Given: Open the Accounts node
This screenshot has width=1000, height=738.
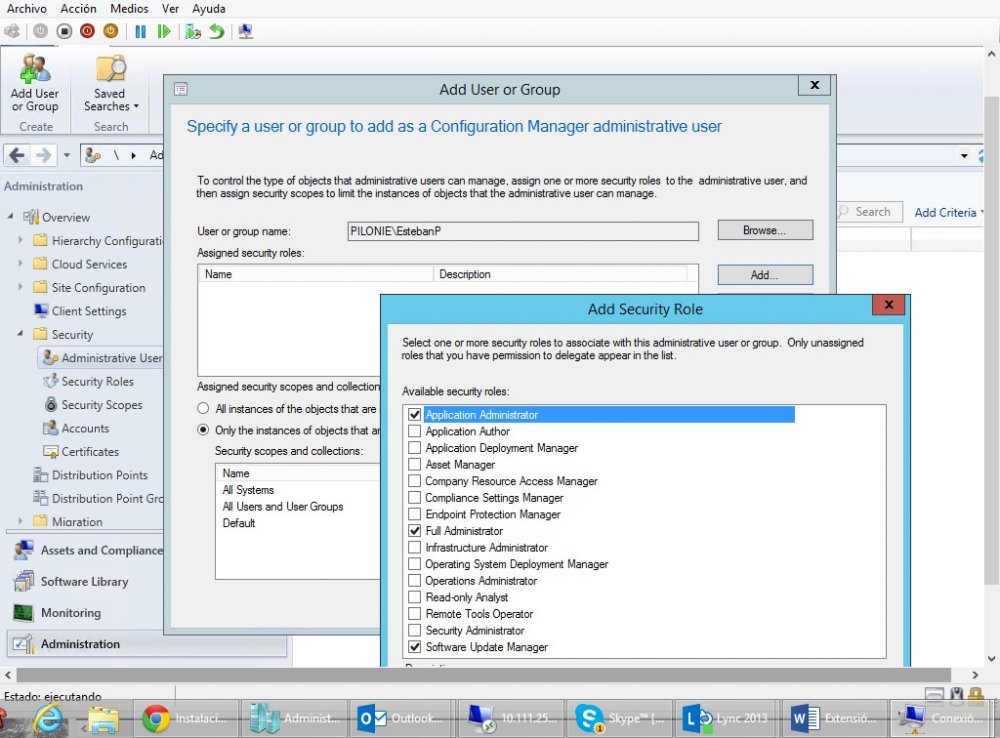Looking at the screenshot, I should 76,428.
